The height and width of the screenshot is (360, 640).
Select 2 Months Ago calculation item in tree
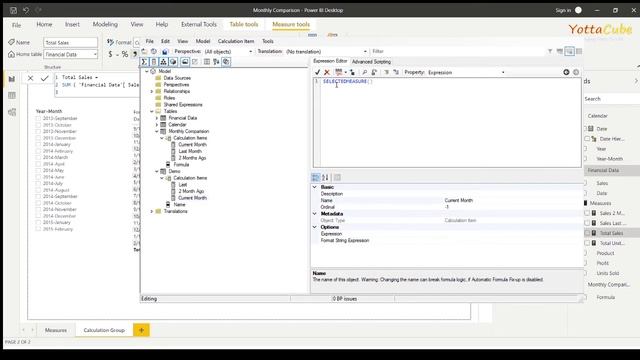(192, 158)
